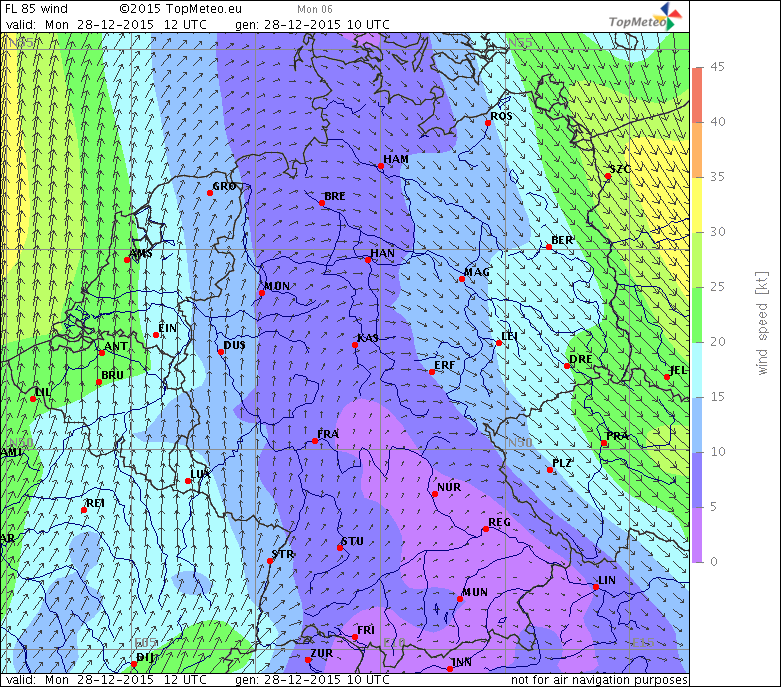781x687 pixels.
Task: Click the KAS red station marker
Action: pos(355,346)
